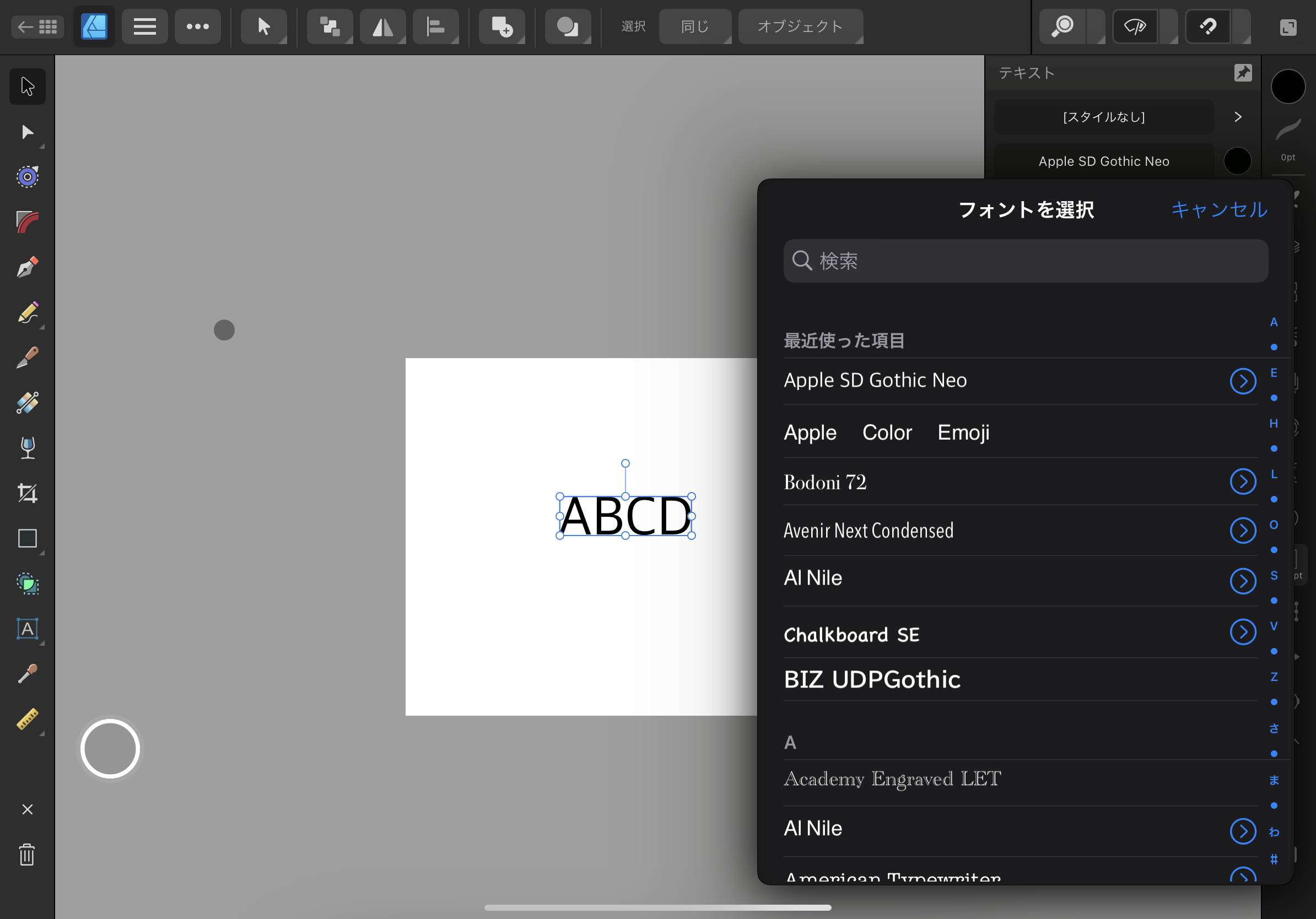Viewport: 1316px width, 919px height.
Task: Choose BIZ UDPGothic font
Action: [1020, 679]
